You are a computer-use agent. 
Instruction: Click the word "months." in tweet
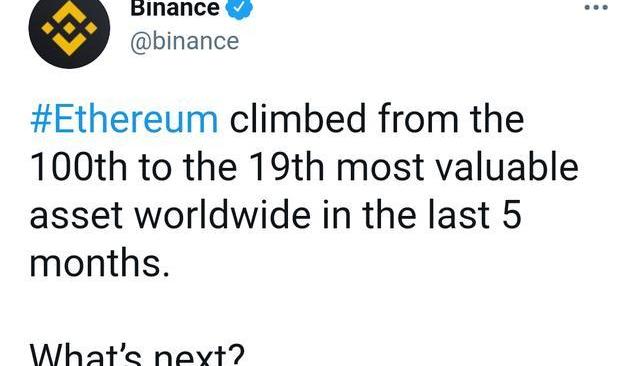(100, 263)
